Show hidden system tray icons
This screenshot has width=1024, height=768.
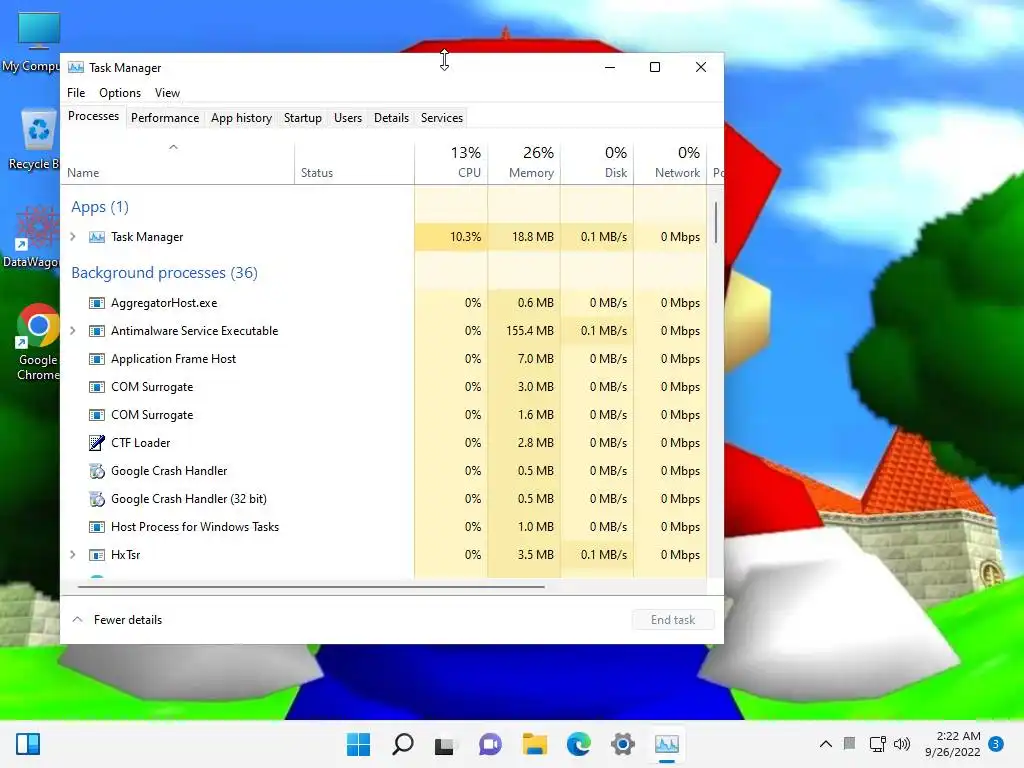[825, 744]
